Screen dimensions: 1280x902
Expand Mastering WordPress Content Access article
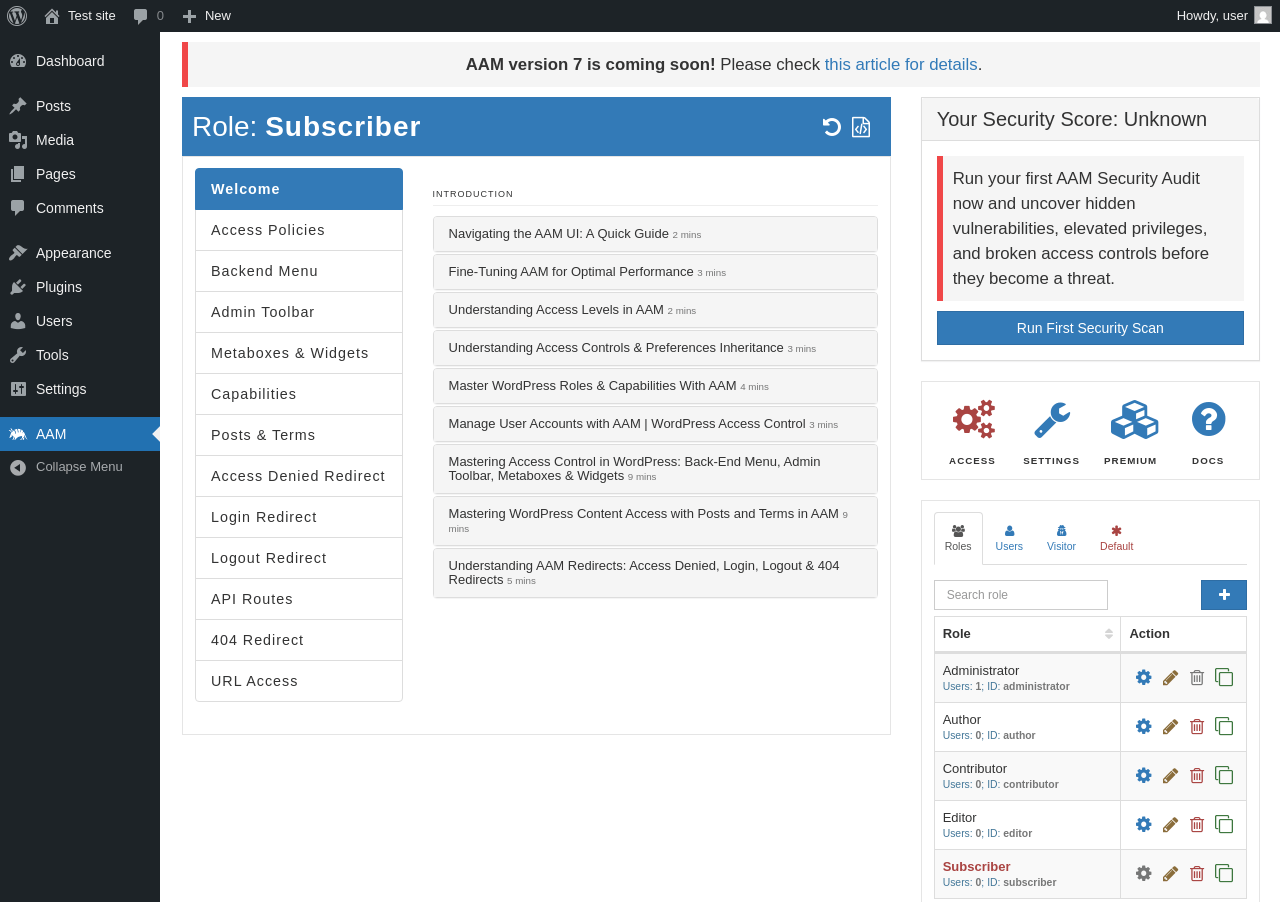pos(655,521)
